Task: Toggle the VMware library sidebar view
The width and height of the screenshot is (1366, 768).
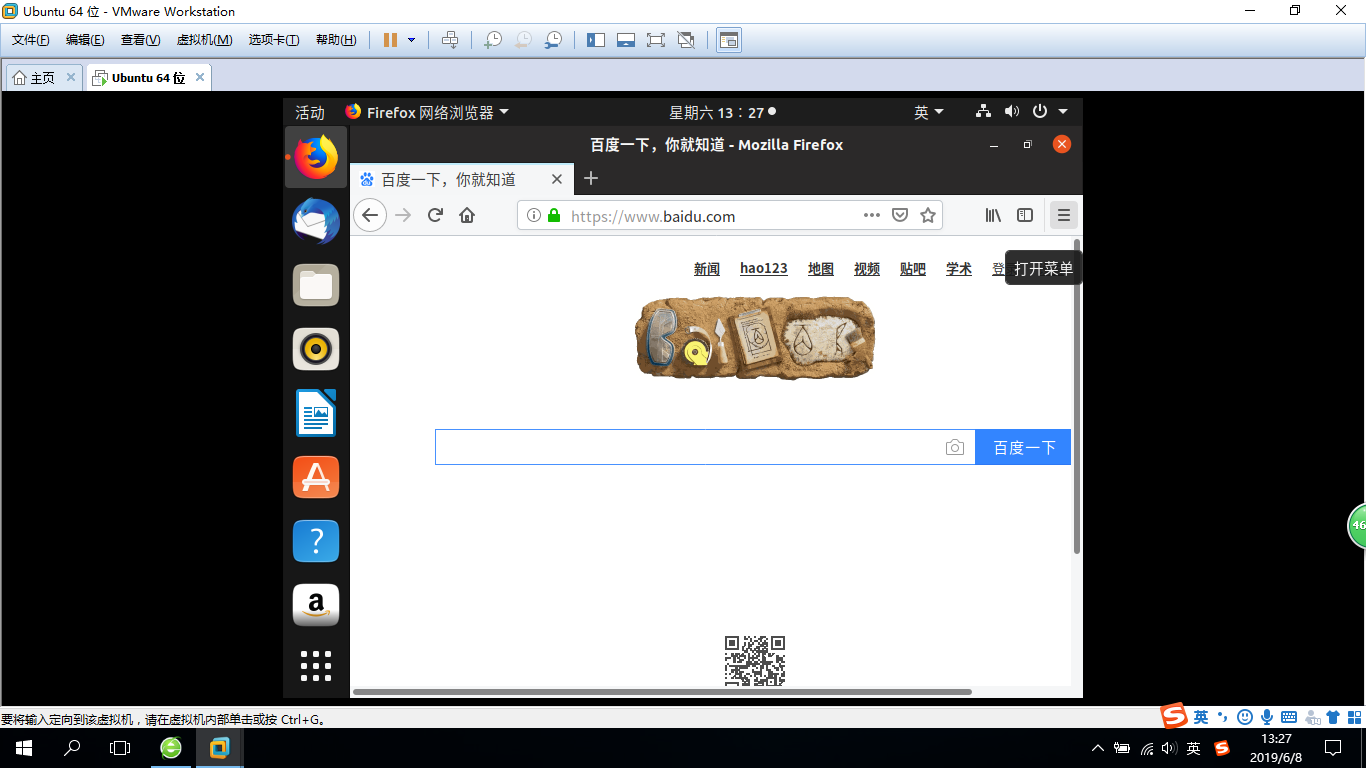Action: coord(596,40)
